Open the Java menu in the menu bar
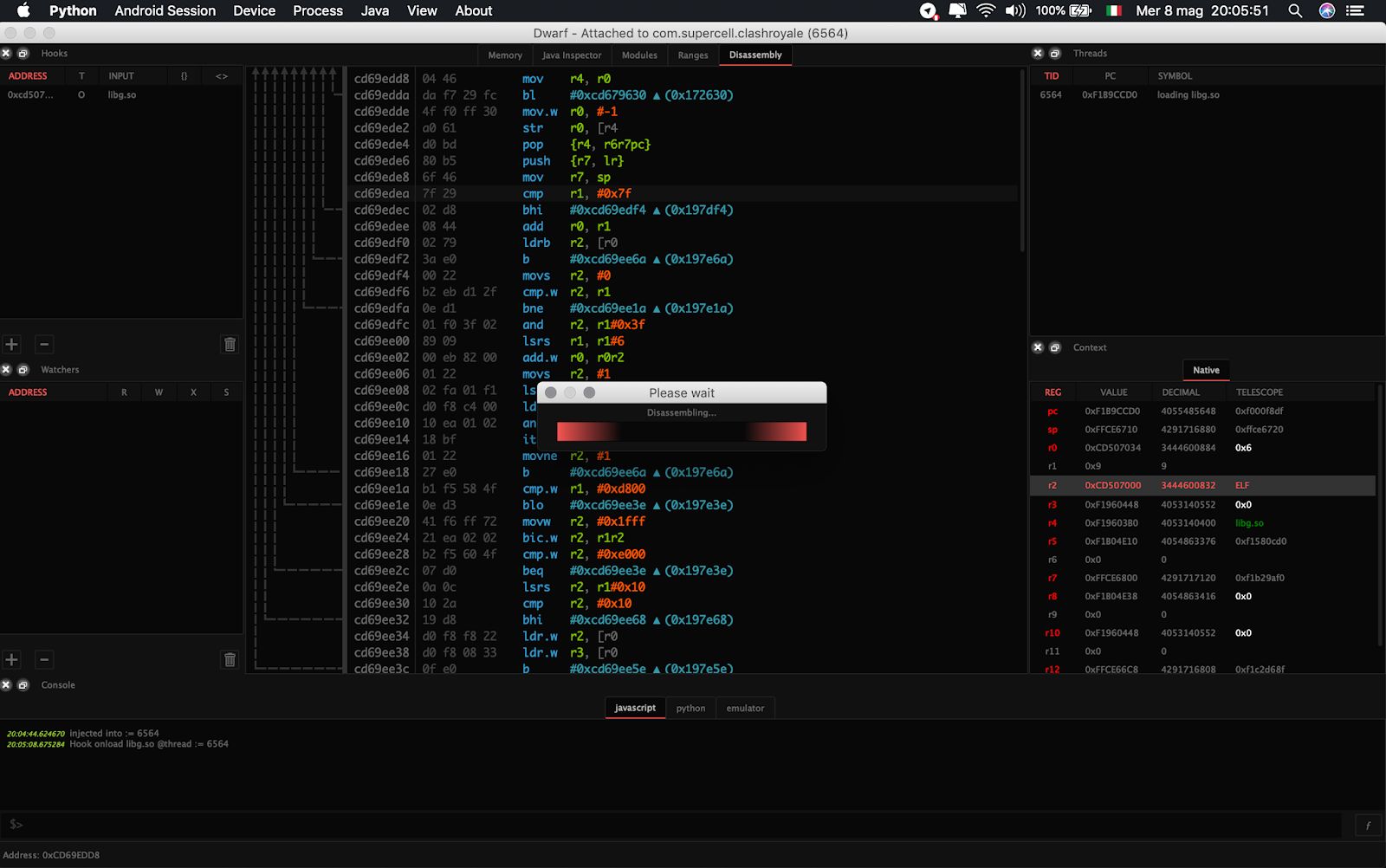The height and width of the screenshot is (868, 1386). [374, 11]
